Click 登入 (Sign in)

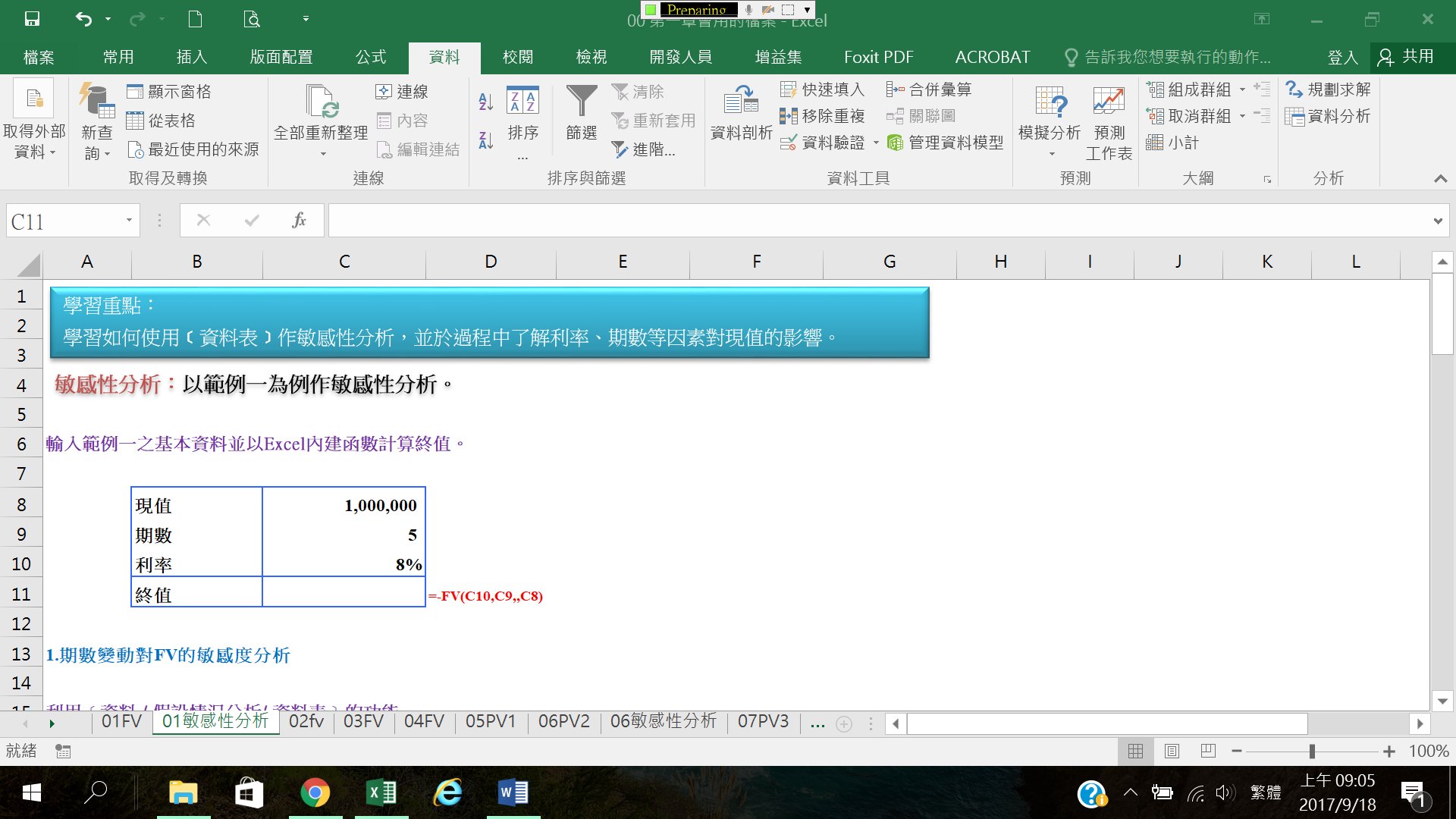coord(1342,57)
